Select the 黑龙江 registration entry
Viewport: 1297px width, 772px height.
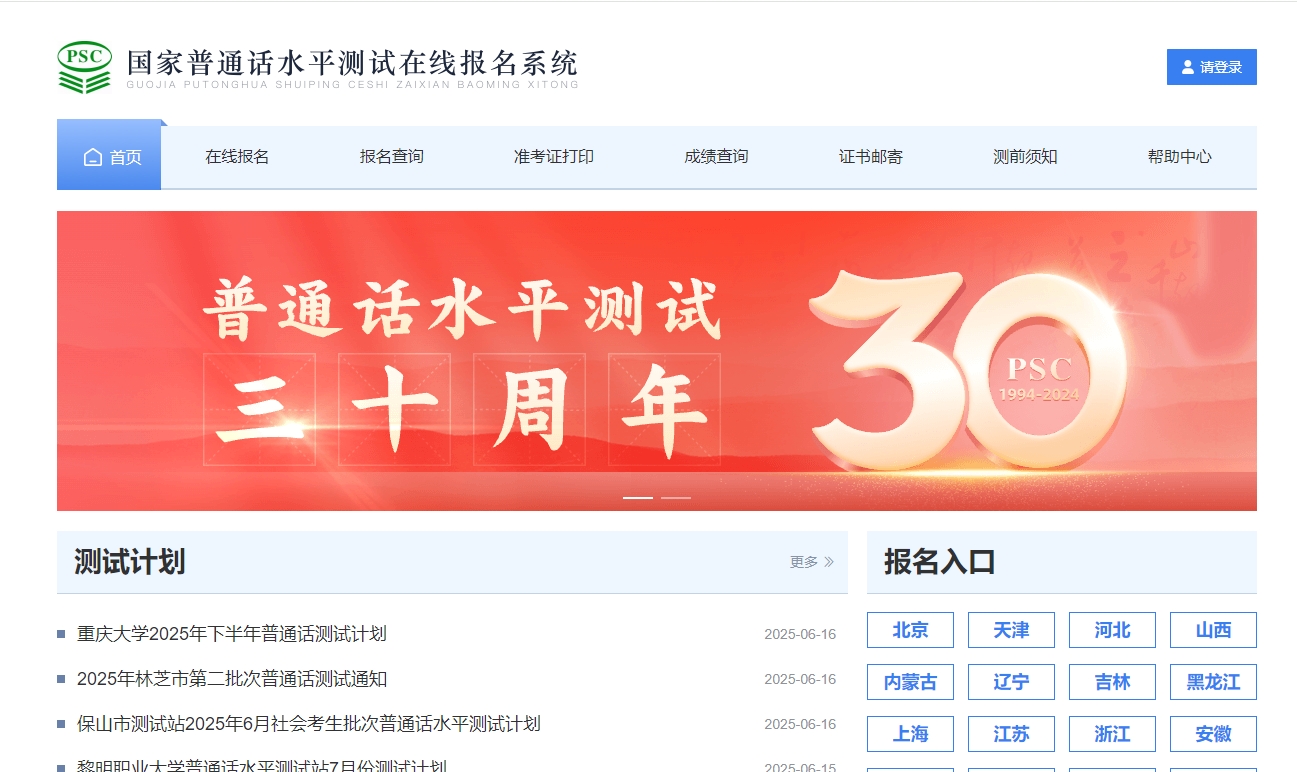pyautogui.click(x=1212, y=682)
